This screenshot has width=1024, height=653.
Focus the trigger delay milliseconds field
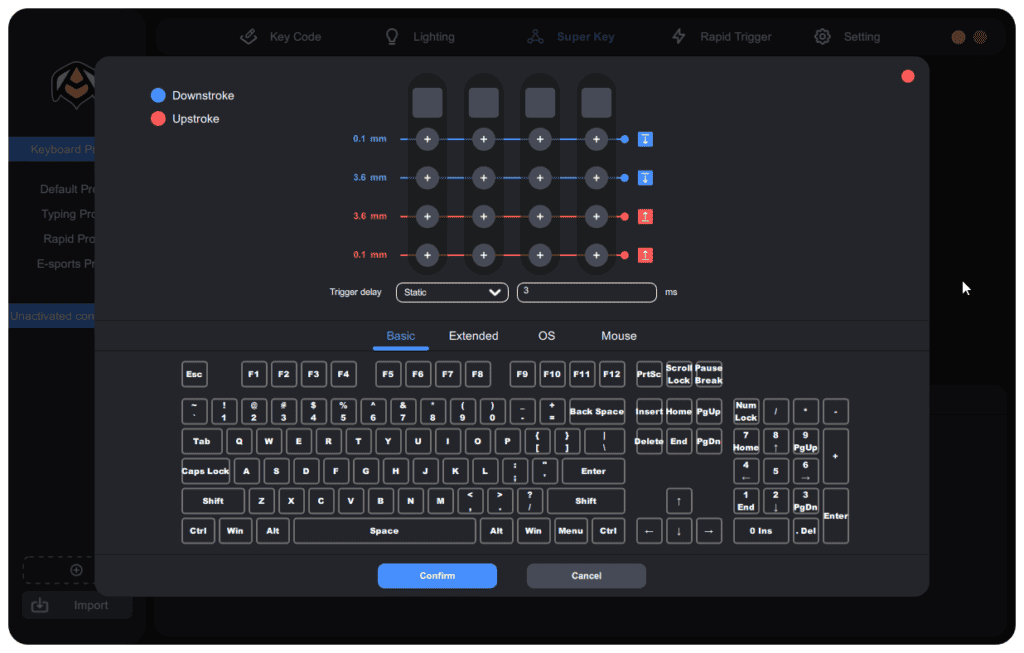[x=586, y=292]
